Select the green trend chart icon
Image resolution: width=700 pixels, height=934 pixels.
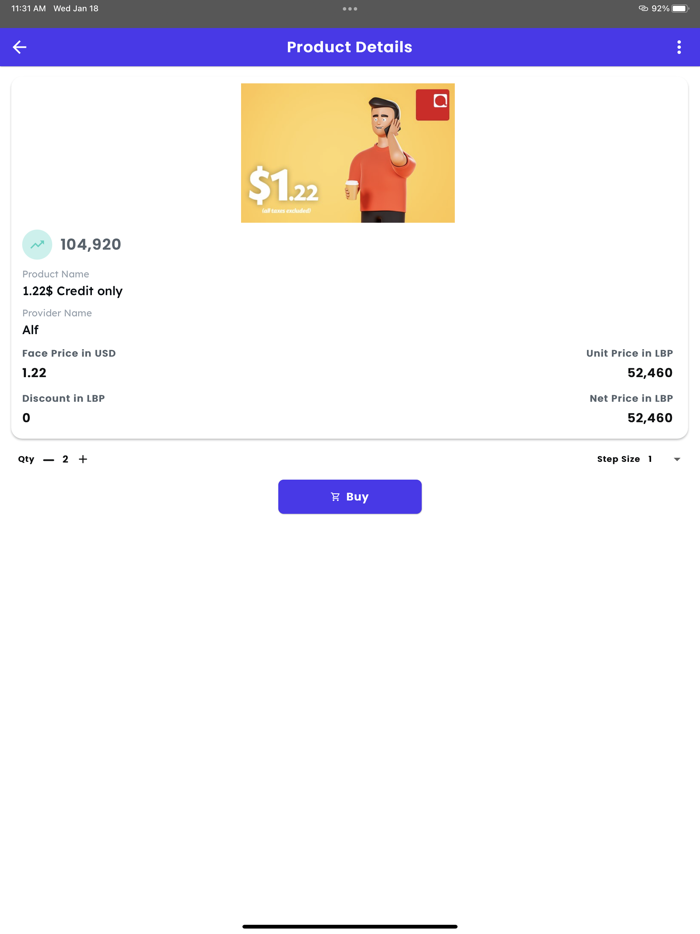[x=36, y=244]
